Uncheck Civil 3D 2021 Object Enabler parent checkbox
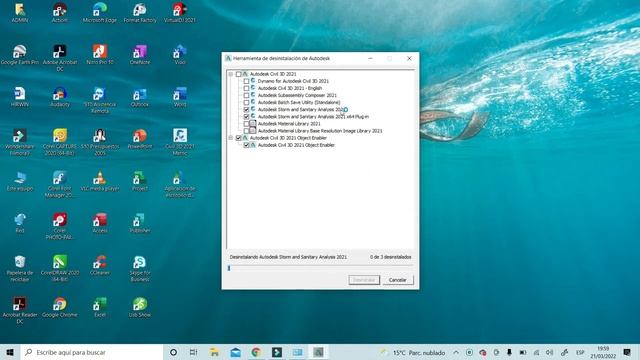This screenshot has width=640, height=360. point(238,138)
